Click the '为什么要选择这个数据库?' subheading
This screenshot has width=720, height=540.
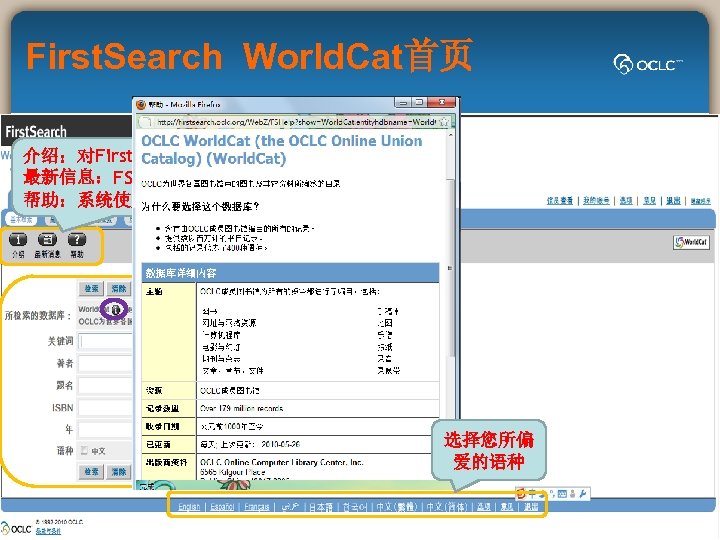200,207
